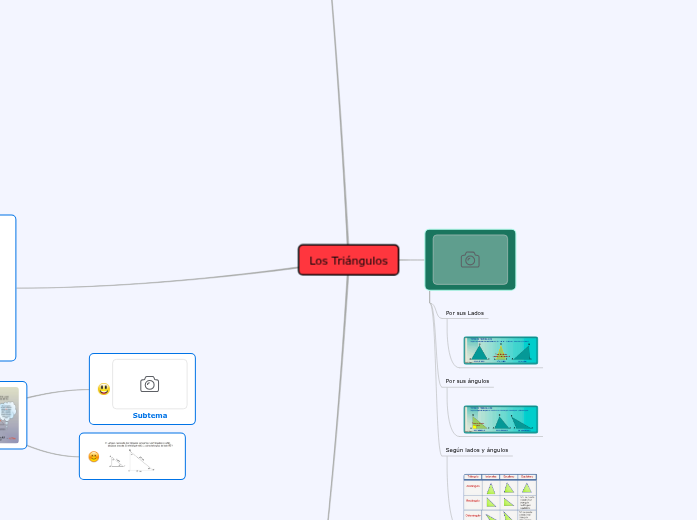Click the branch line descending below Los Triángulos
The image size is (697, 520).
(341, 400)
